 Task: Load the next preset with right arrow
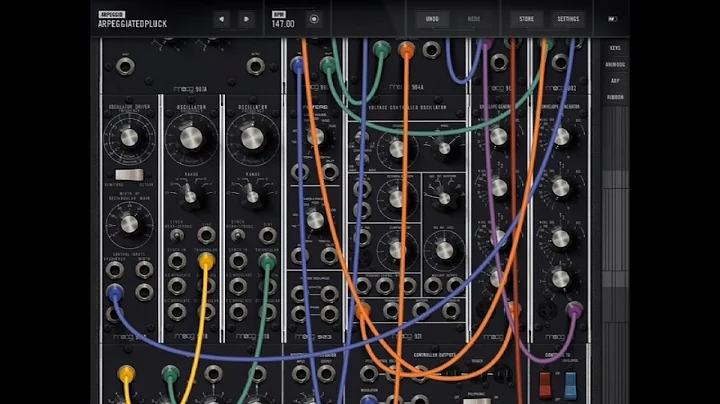click(x=246, y=19)
